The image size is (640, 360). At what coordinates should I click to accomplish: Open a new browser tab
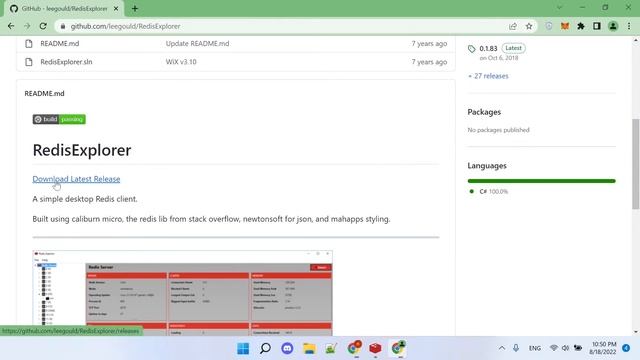pyautogui.click(x=135, y=9)
